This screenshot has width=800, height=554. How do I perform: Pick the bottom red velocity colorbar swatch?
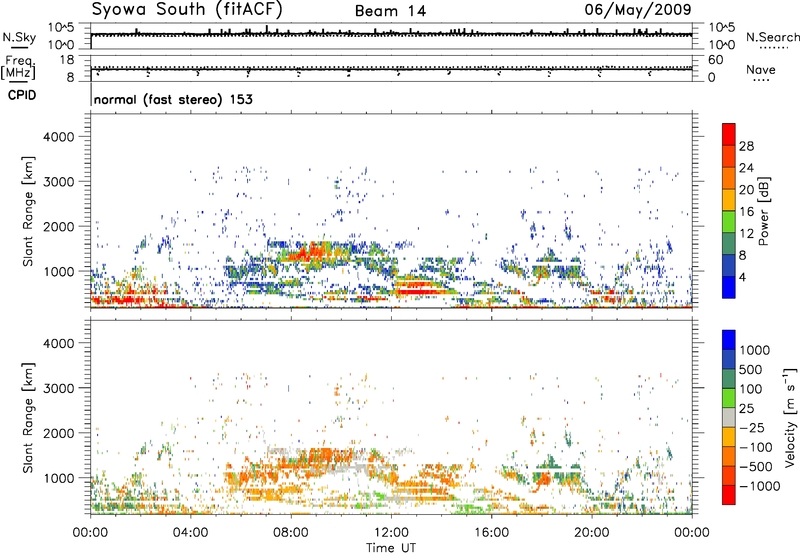(x=729, y=495)
